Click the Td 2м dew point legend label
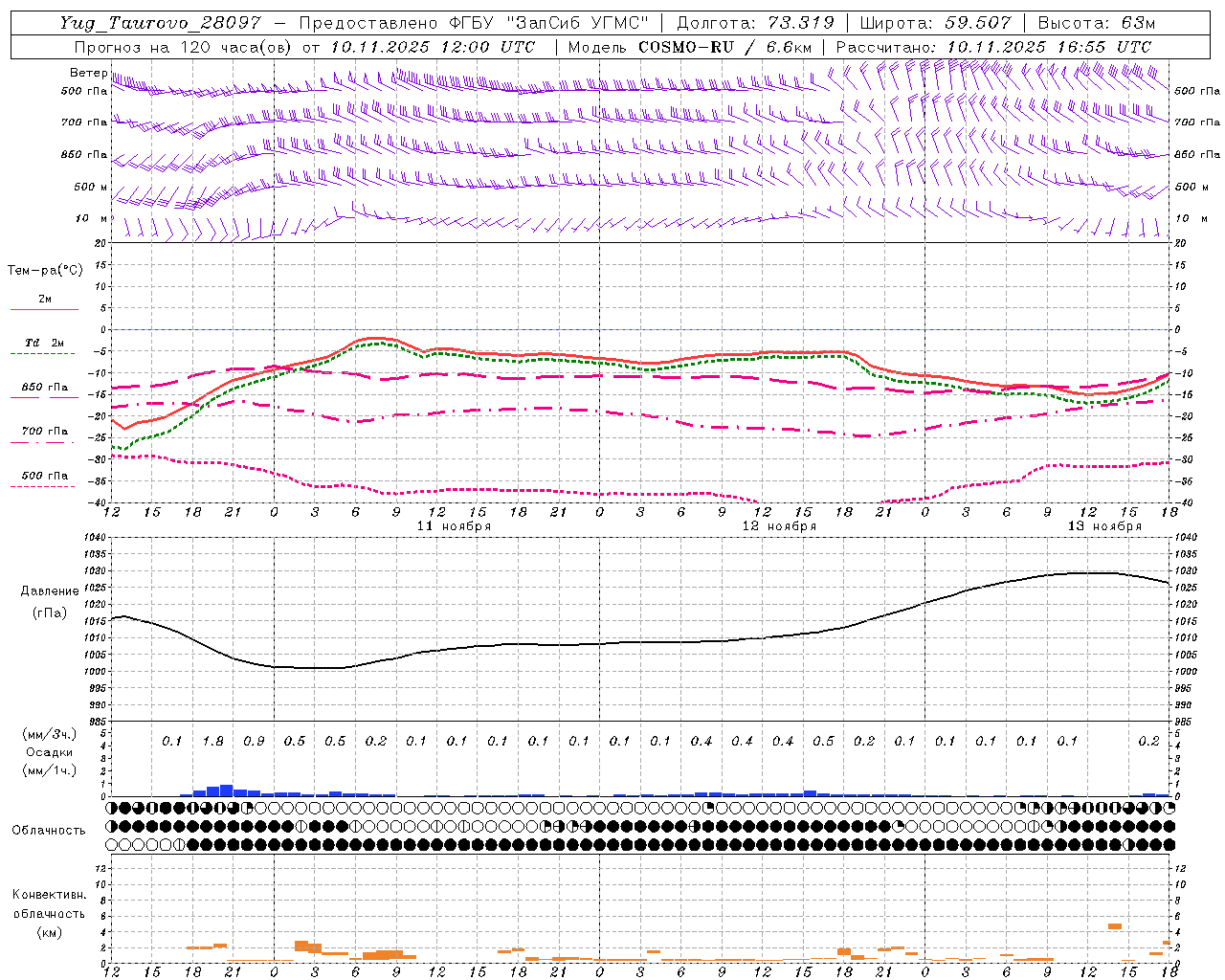 (x=45, y=343)
